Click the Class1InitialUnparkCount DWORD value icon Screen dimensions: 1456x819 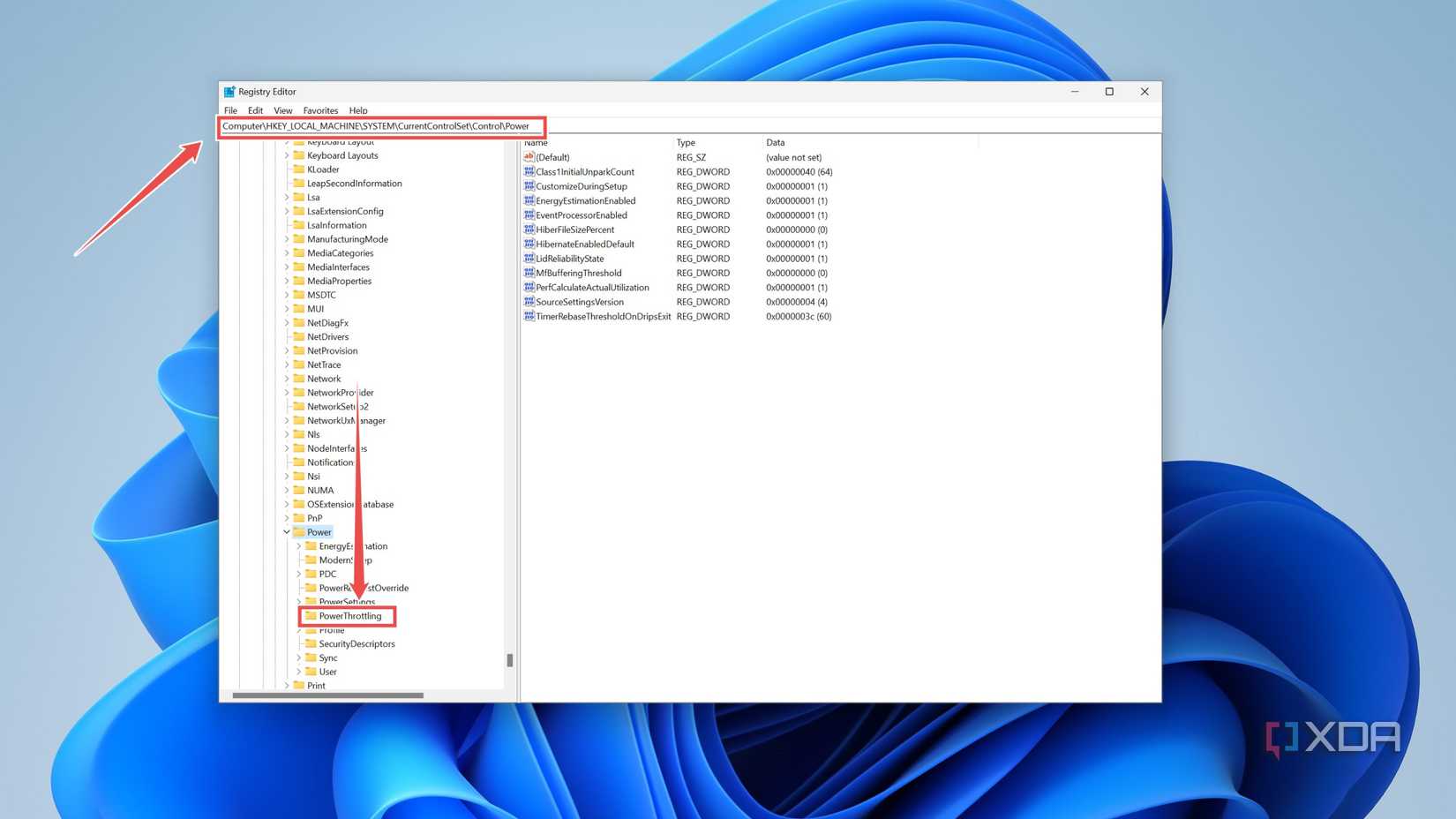(x=529, y=172)
